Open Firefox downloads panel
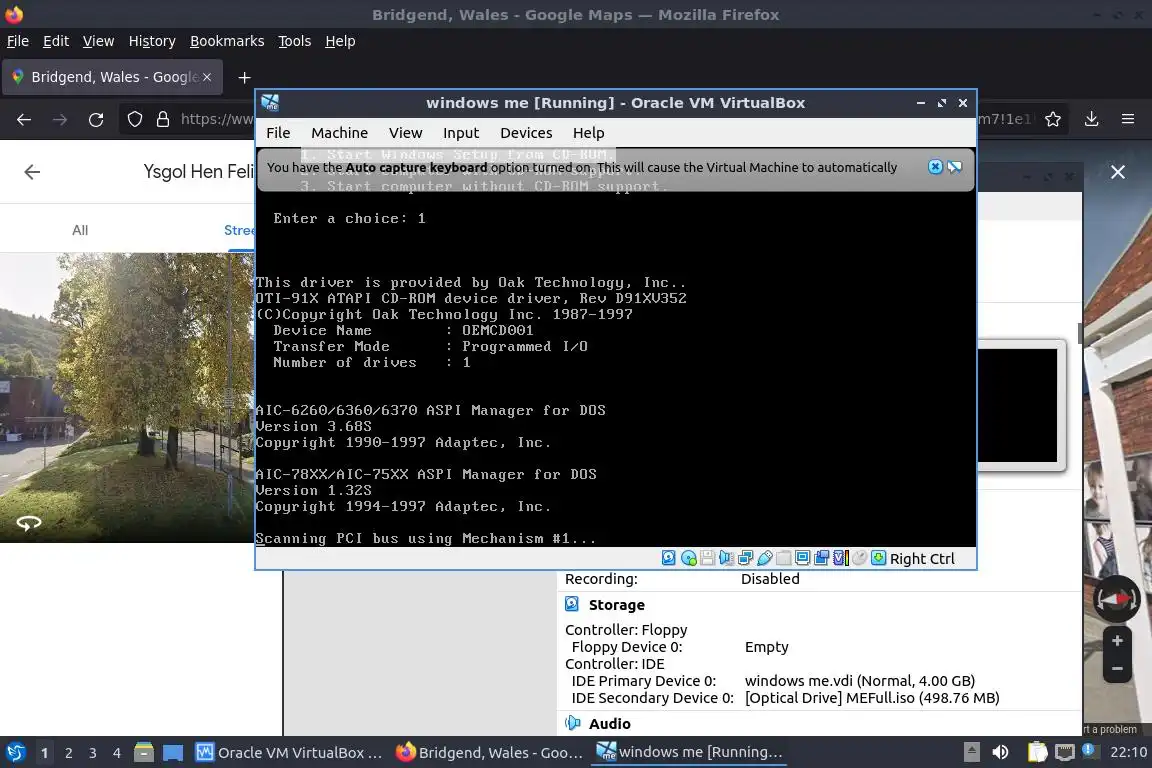 (1092, 119)
